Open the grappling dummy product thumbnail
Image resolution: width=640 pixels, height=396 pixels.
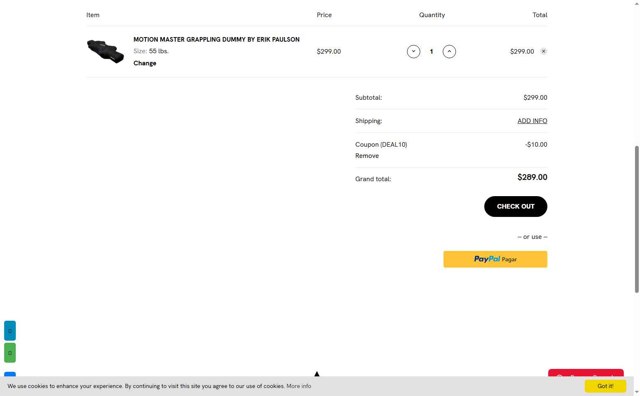point(105,51)
